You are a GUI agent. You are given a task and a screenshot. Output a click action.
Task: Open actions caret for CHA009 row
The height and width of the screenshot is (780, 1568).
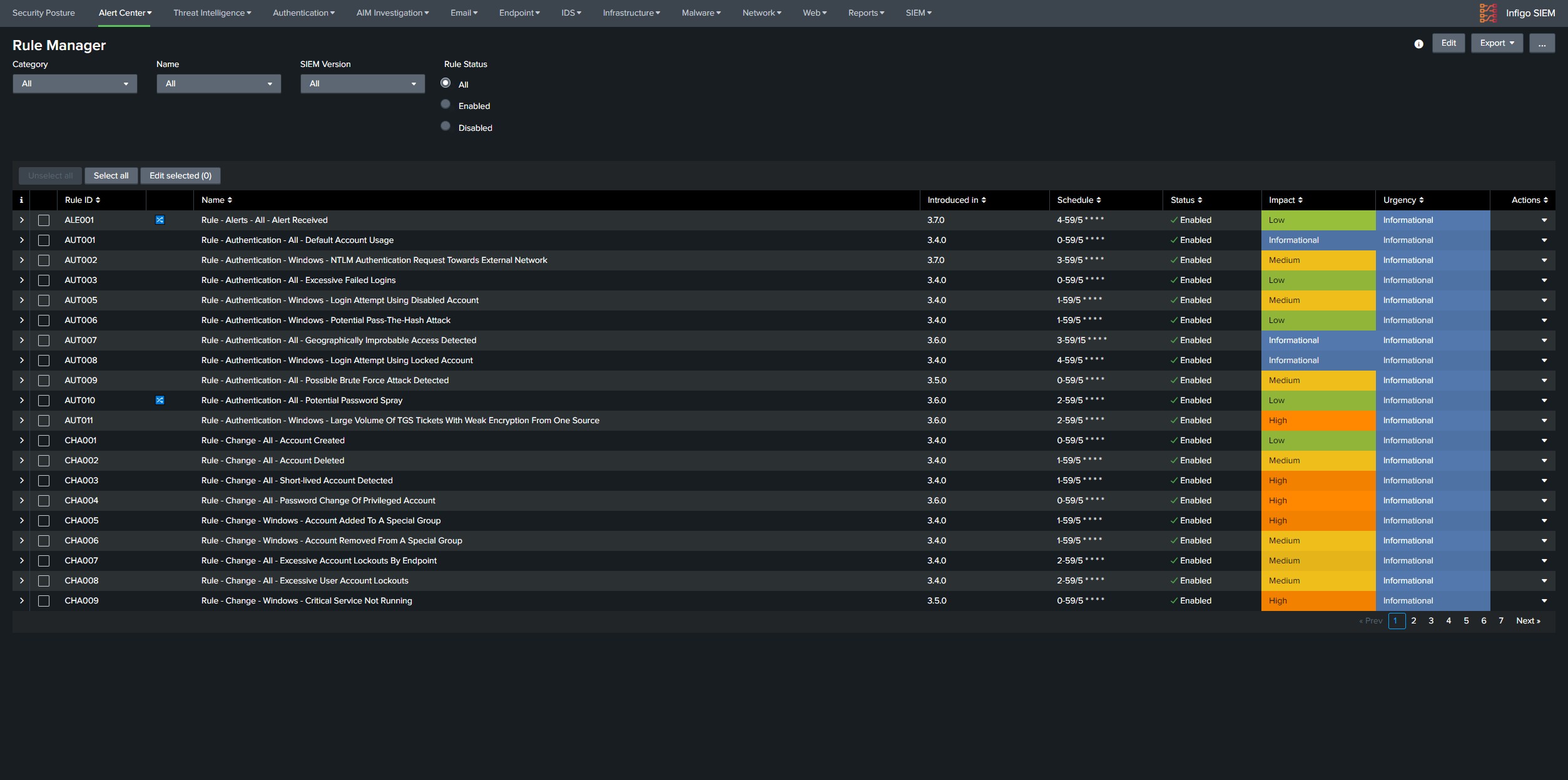(x=1544, y=601)
